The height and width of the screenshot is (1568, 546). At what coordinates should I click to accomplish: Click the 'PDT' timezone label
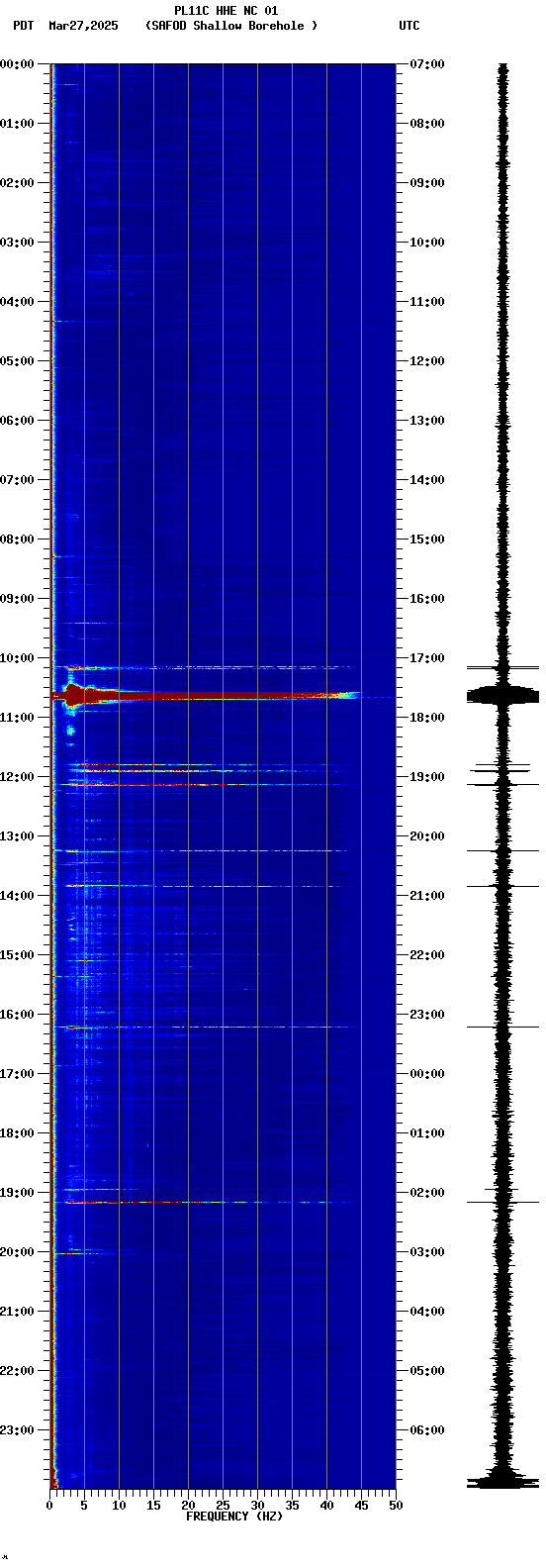click(x=23, y=26)
